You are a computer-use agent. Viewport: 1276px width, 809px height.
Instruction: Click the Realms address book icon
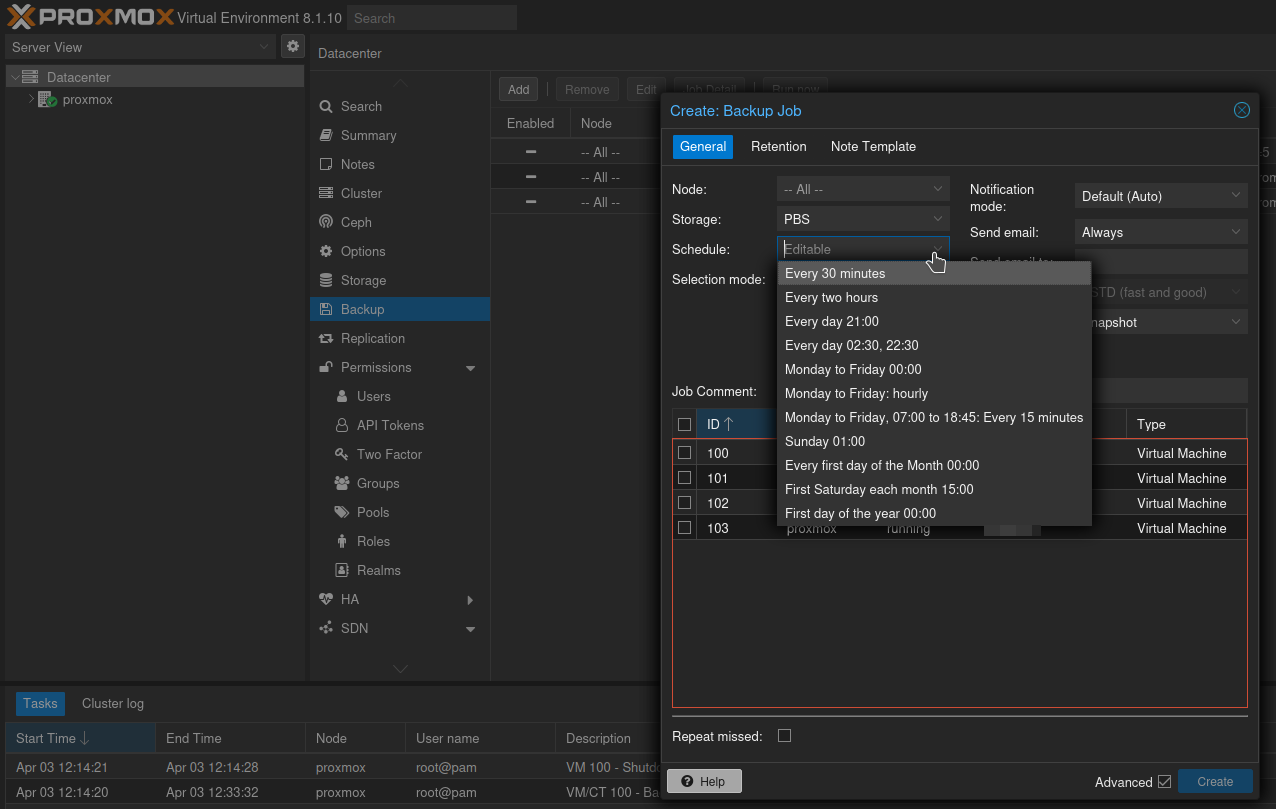342,571
